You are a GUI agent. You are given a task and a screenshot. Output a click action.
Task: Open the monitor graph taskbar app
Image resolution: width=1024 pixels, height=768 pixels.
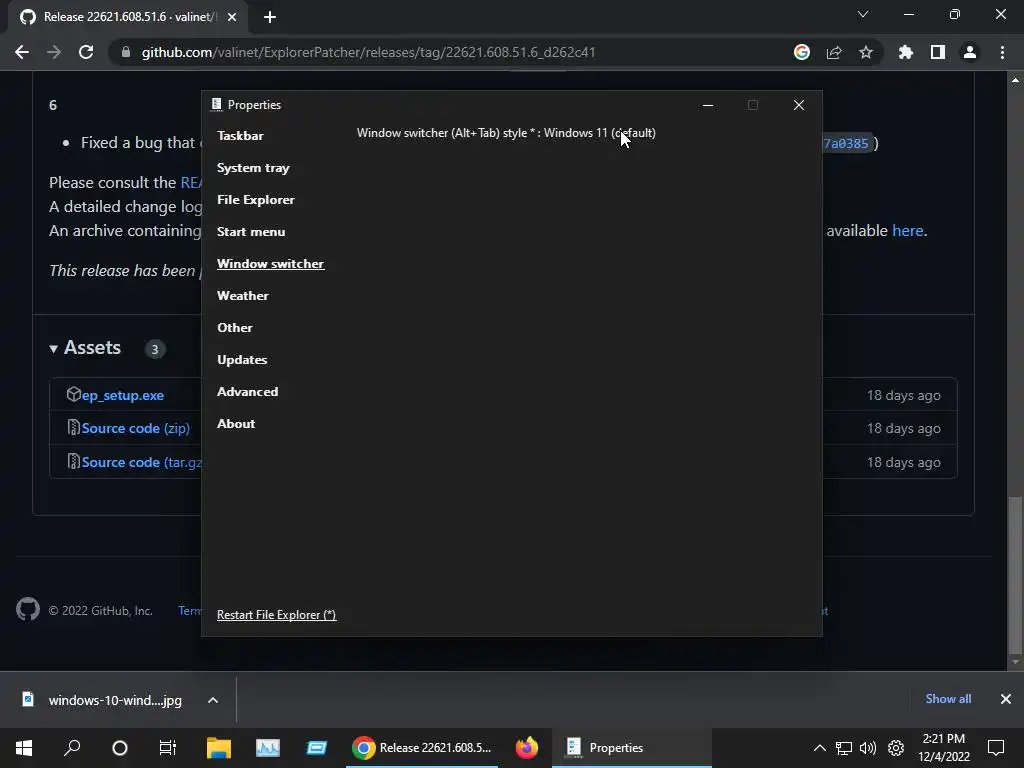pos(268,748)
